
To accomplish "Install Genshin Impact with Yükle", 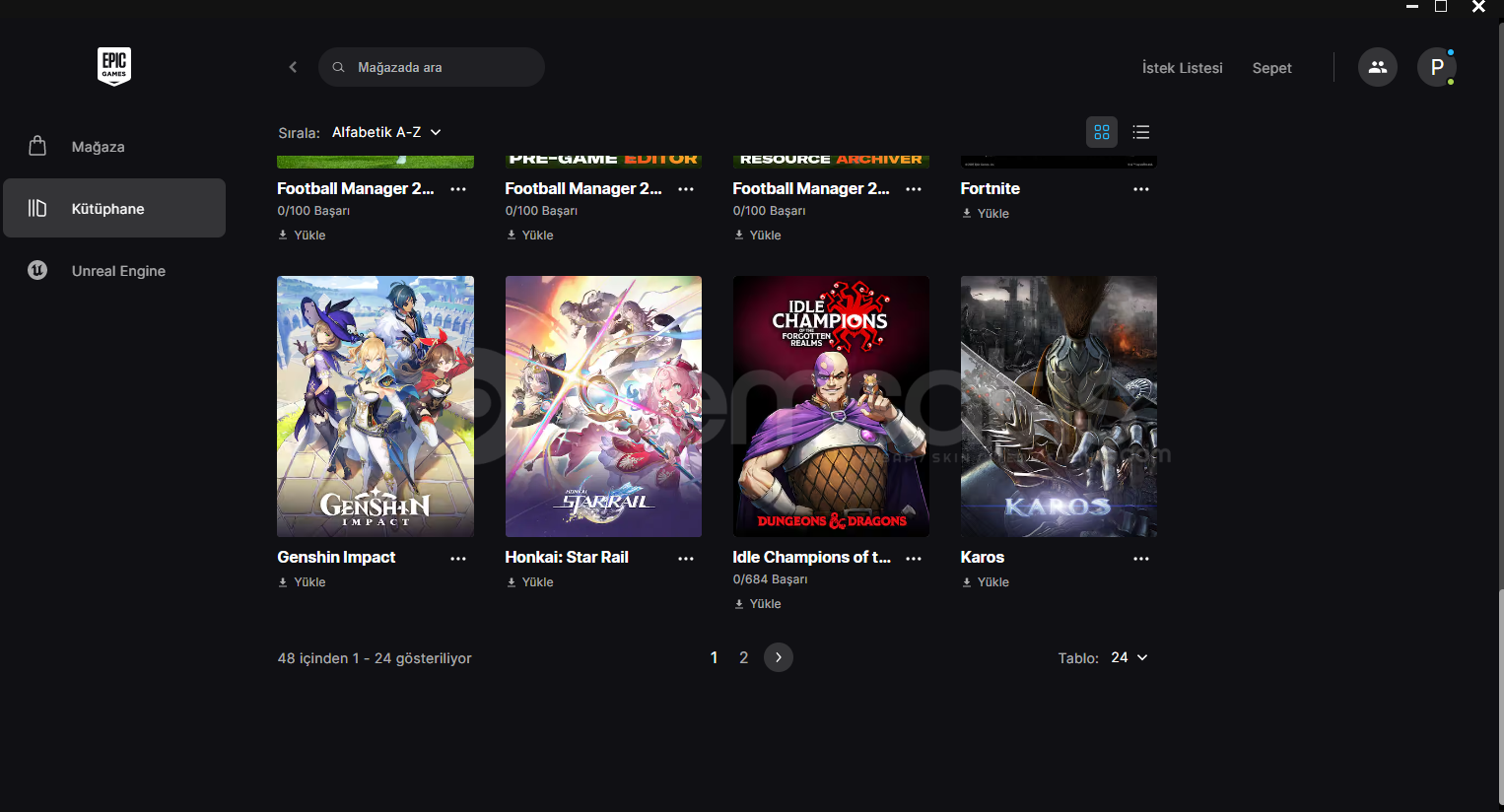I will coord(302,581).
